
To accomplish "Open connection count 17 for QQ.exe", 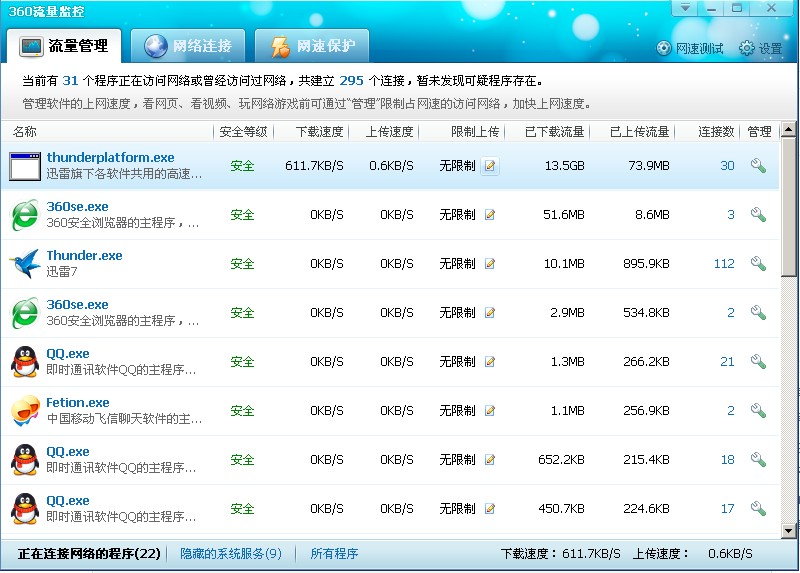I will pos(728,508).
